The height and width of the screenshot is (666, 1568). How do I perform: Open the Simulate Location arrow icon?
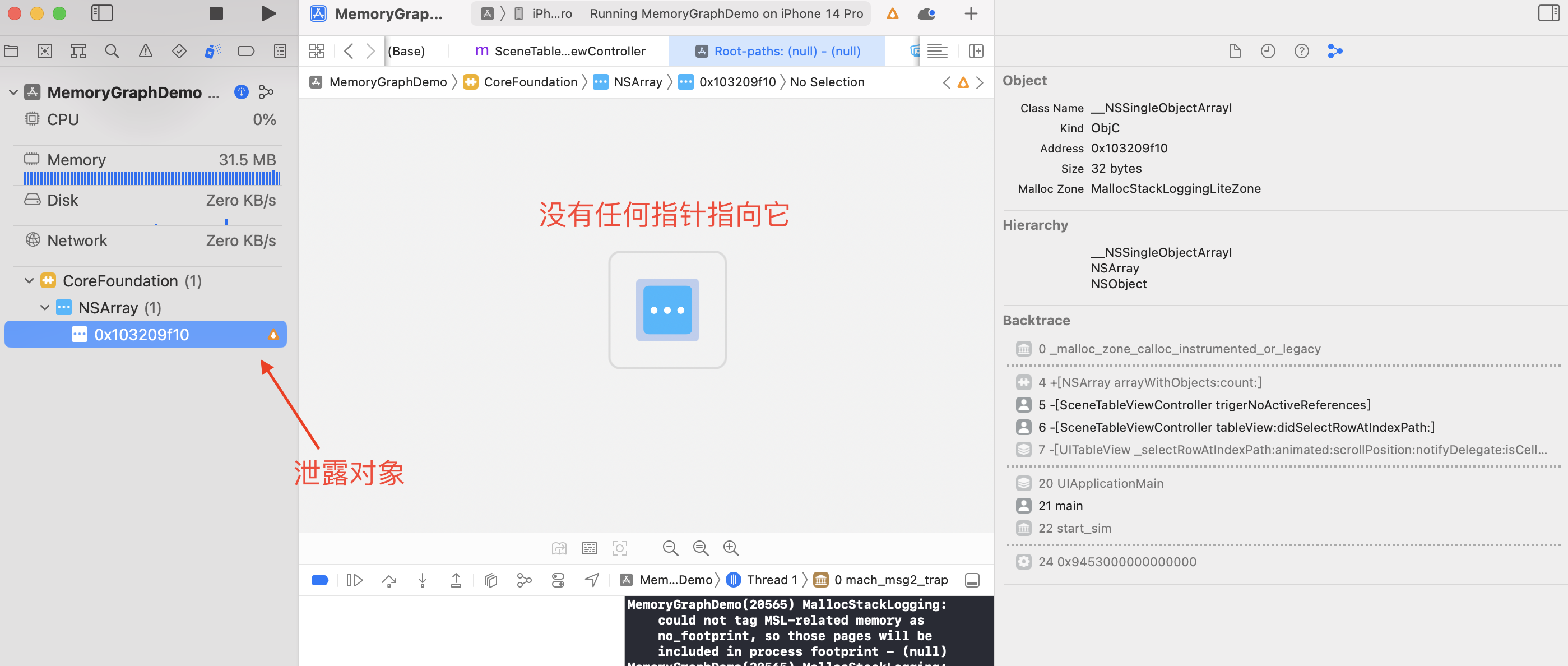coord(592,580)
